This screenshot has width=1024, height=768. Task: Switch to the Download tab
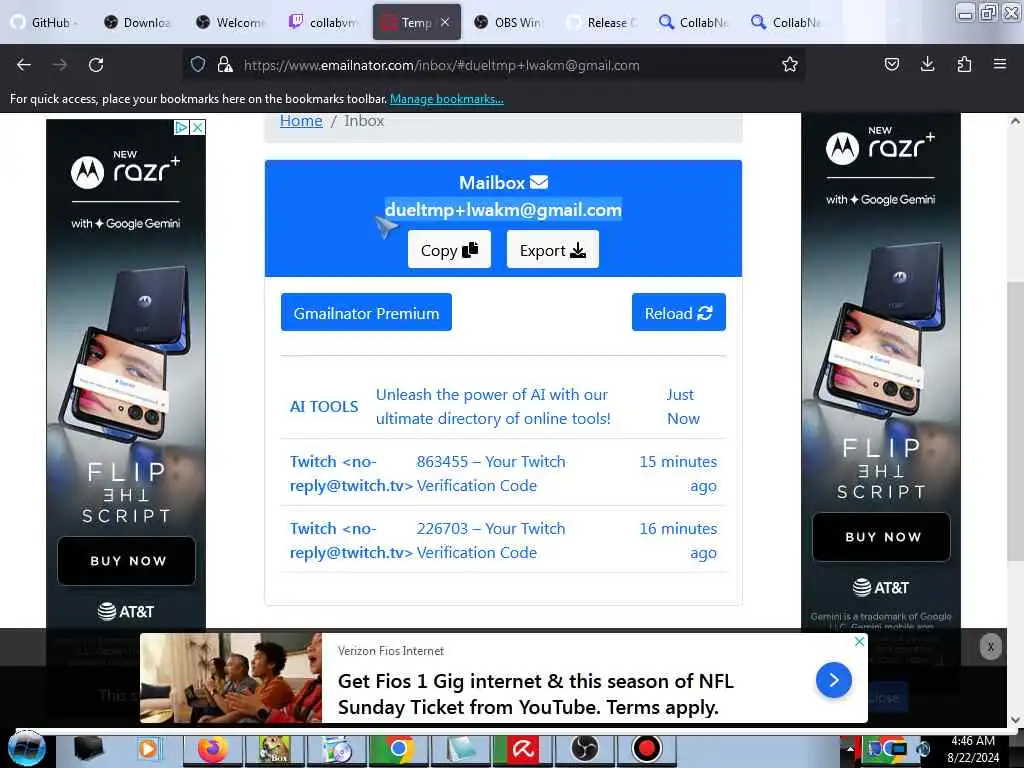[138, 22]
